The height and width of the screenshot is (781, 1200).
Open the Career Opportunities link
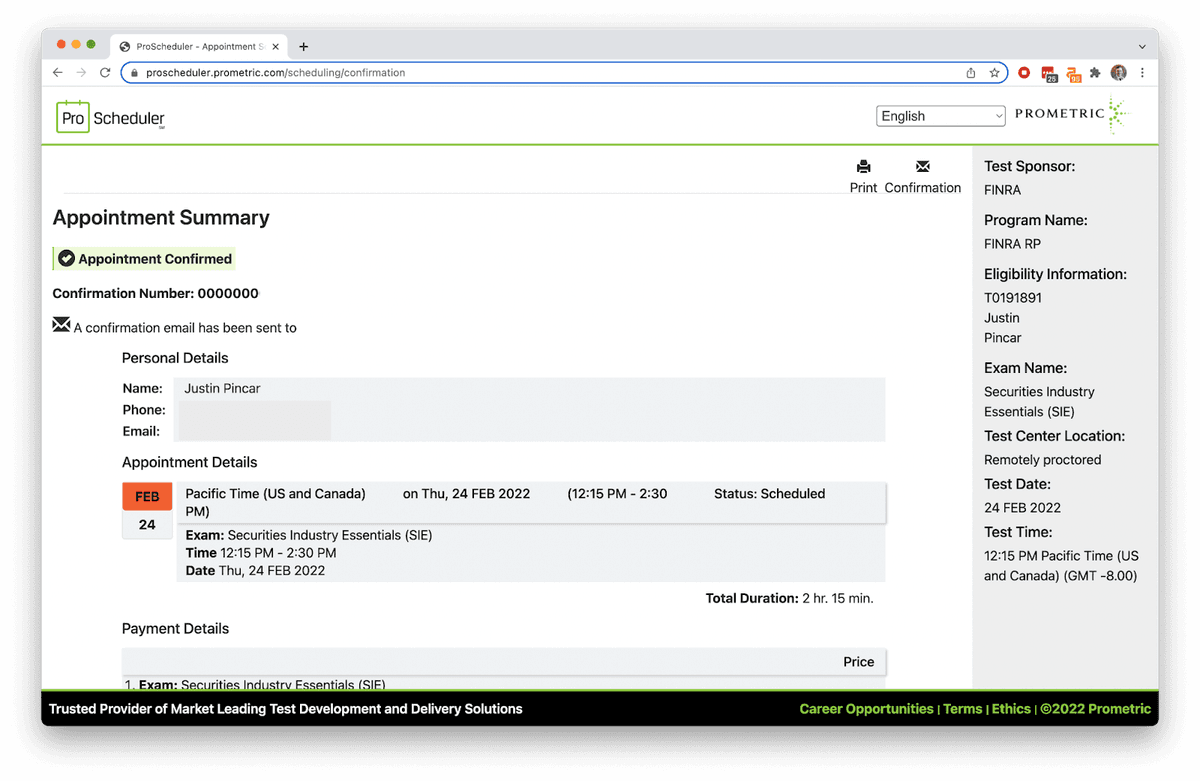(x=866, y=709)
